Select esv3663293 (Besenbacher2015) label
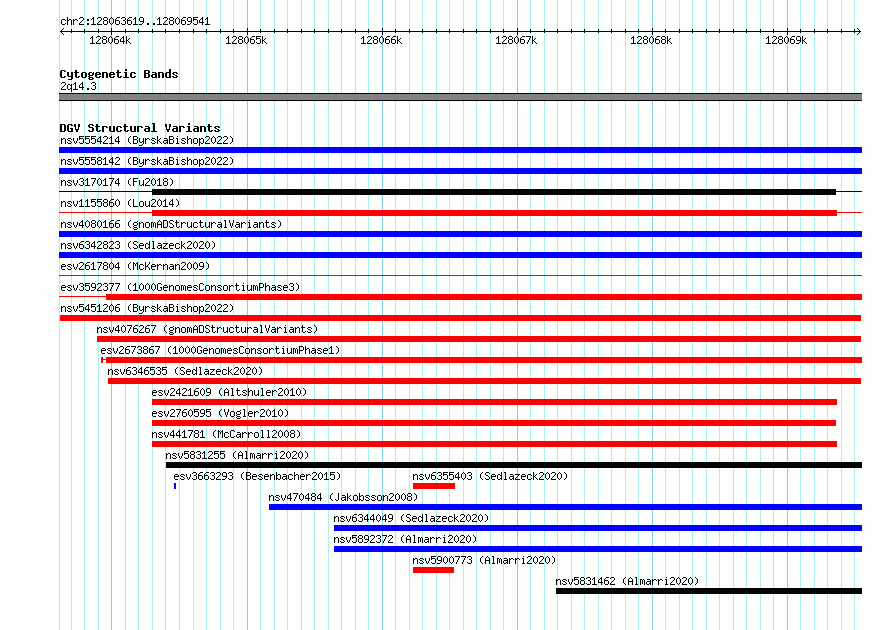Viewport: 890px width, 630px height. click(x=257, y=476)
